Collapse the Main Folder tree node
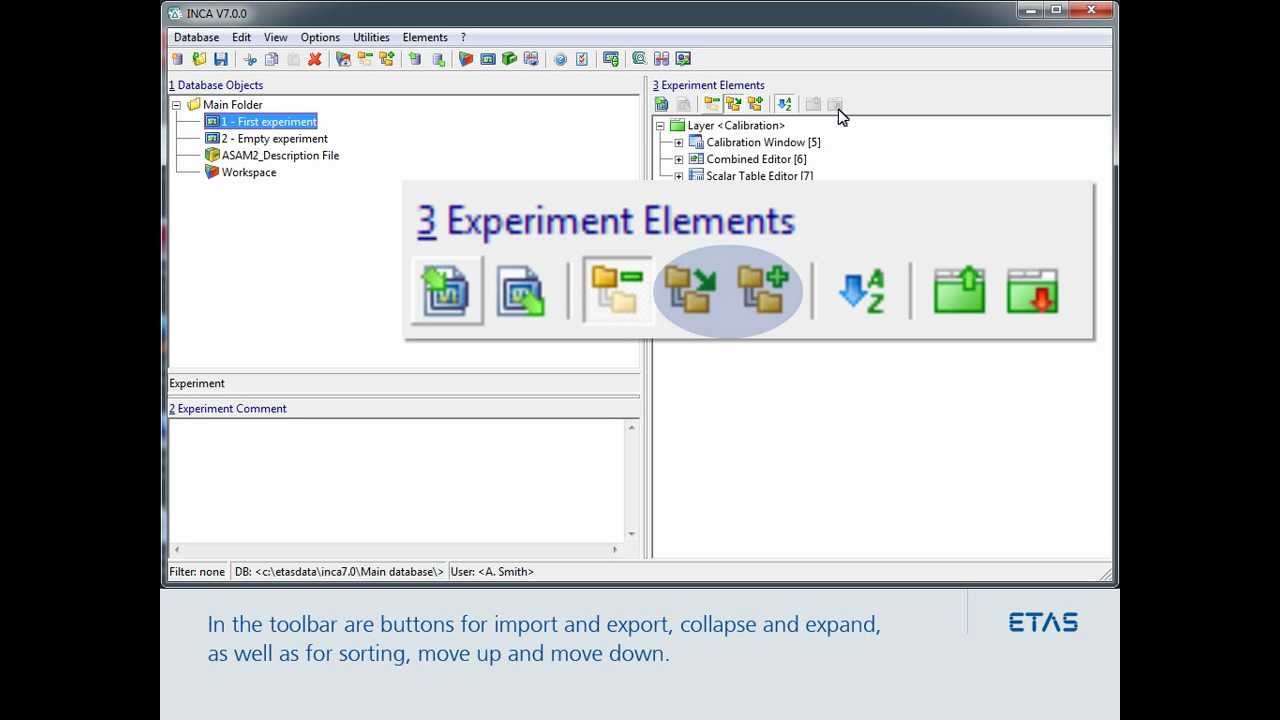1280x720 pixels. [176, 105]
